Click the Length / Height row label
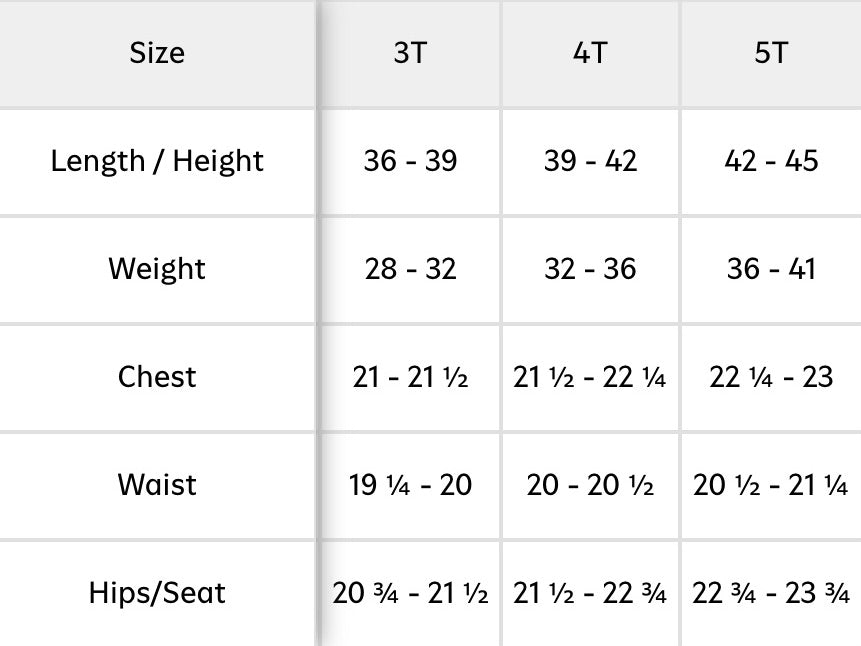Screen dimensions: 861x646 tap(157, 162)
